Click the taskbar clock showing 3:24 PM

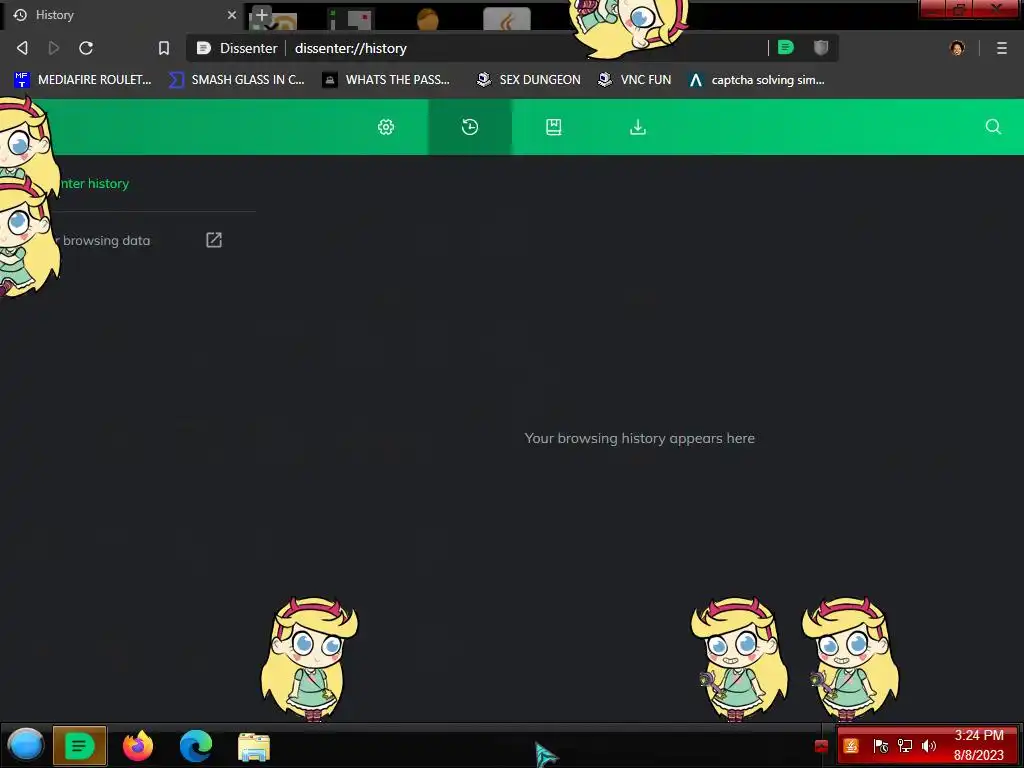coord(978,745)
